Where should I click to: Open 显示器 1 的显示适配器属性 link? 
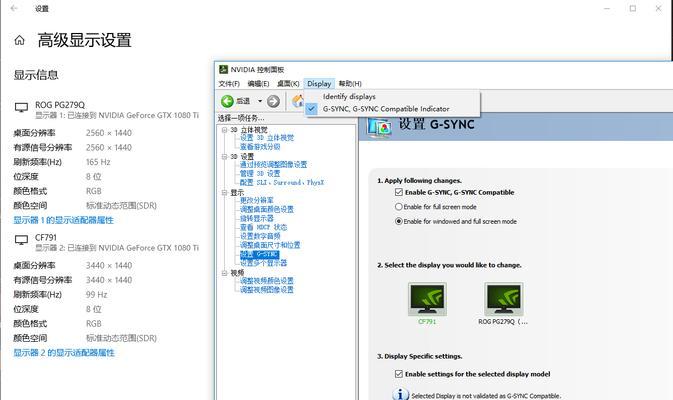(64, 220)
